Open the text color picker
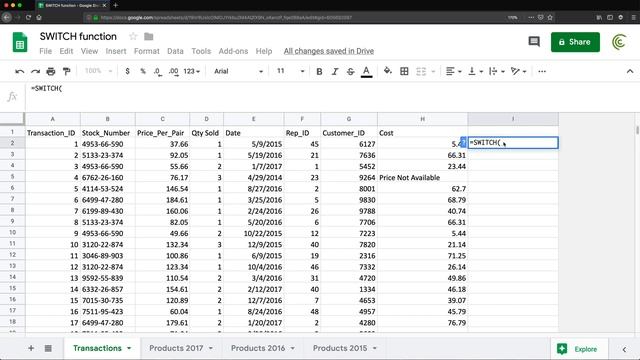 pyautogui.click(x=367, y=71)
